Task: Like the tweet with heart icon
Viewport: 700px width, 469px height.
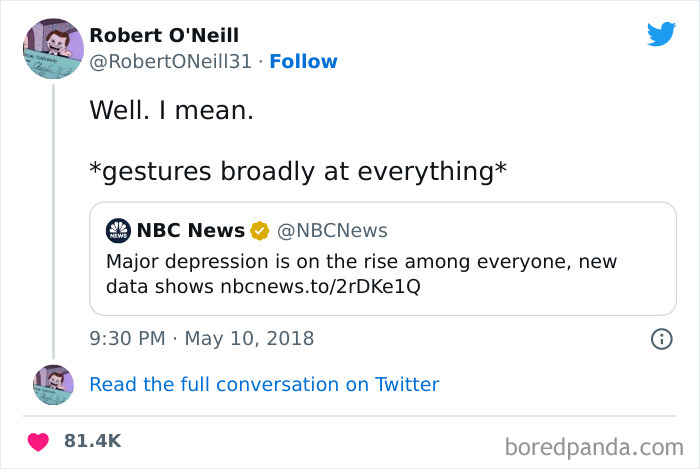Action: pyautogui.click(x=39, y=441)
